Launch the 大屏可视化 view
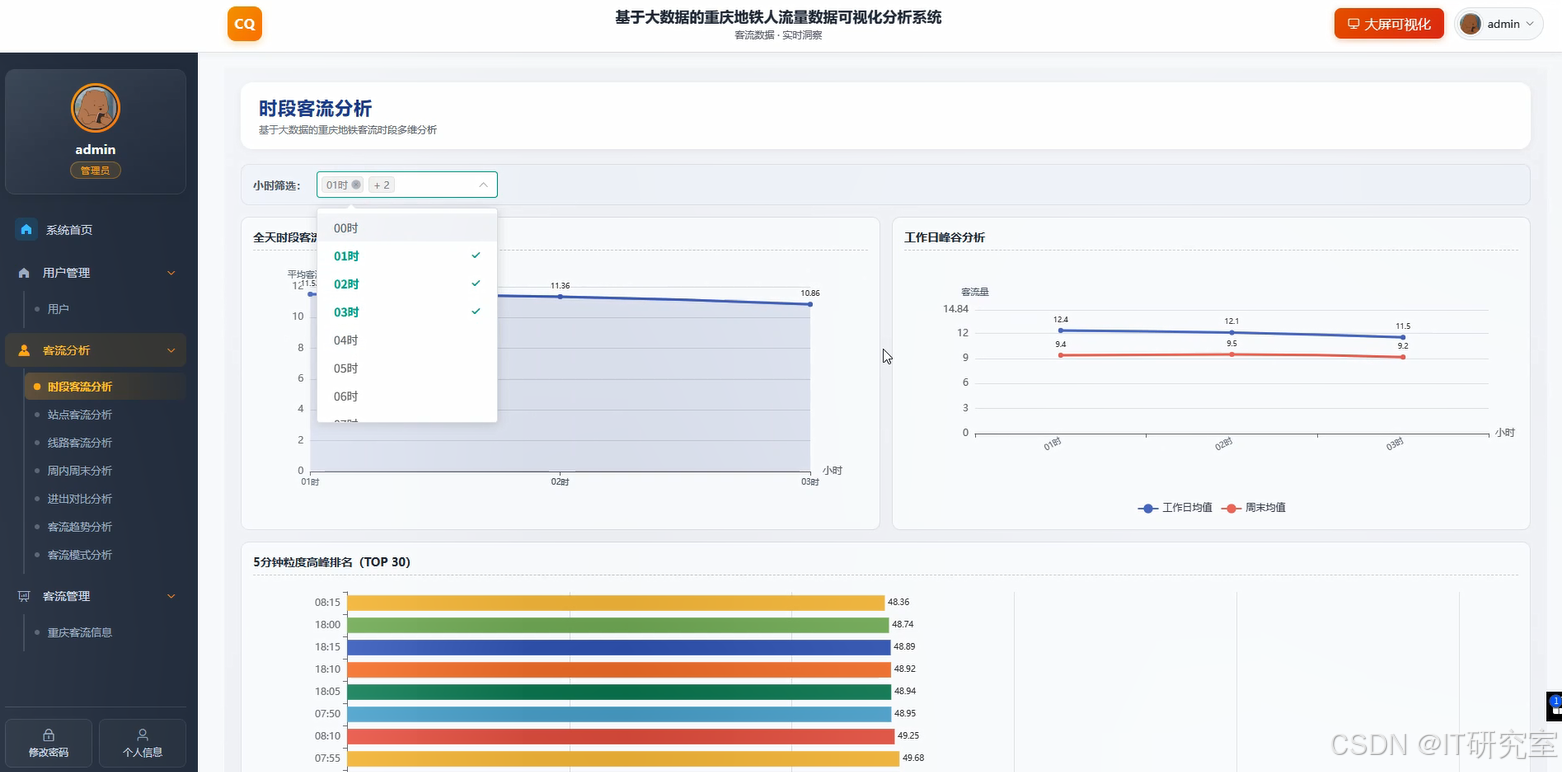The height and width of the screenshot is (772, 1562). pos(1389,24)
